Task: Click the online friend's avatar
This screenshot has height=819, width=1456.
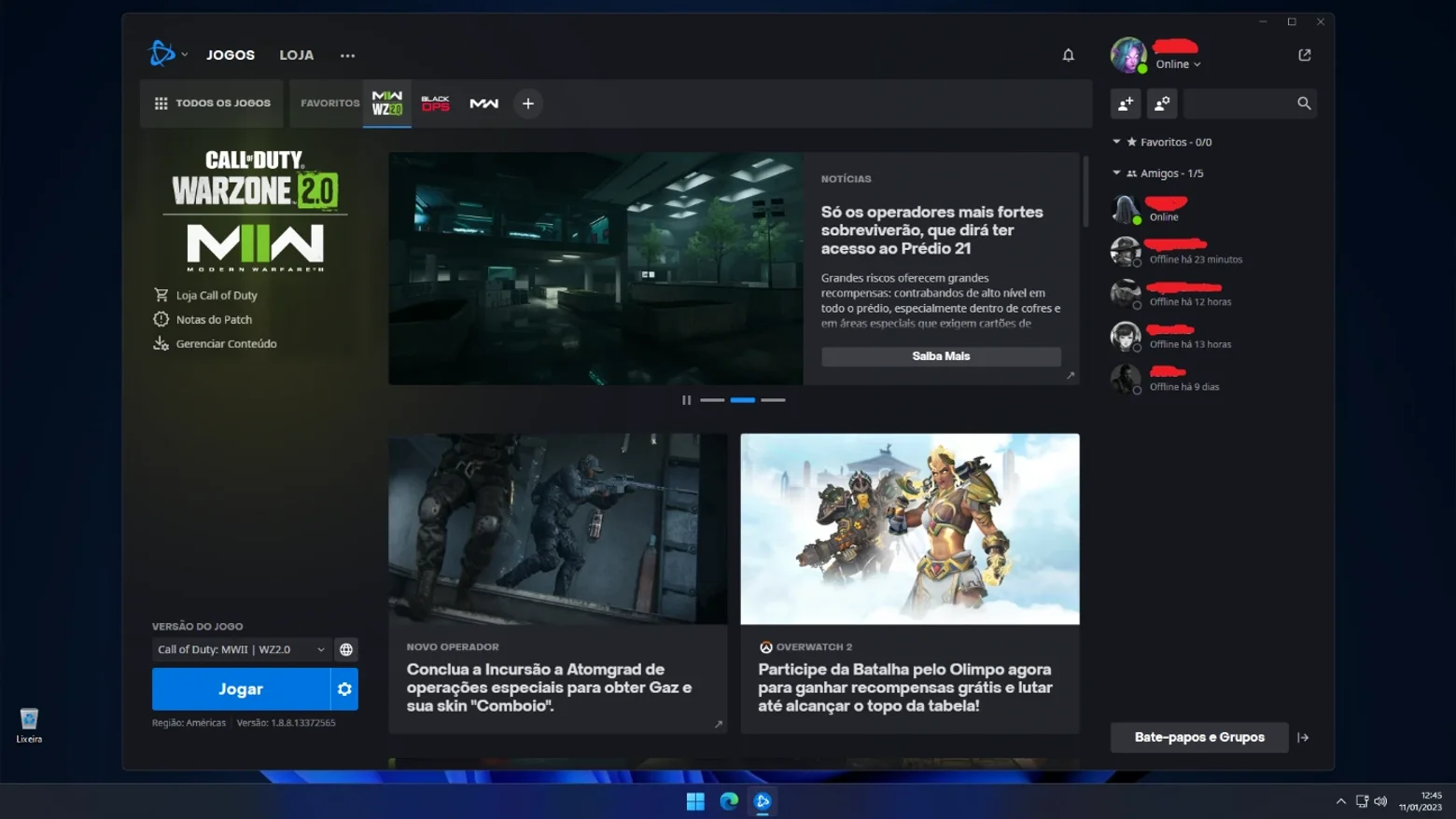Action: coord(1126,209)
